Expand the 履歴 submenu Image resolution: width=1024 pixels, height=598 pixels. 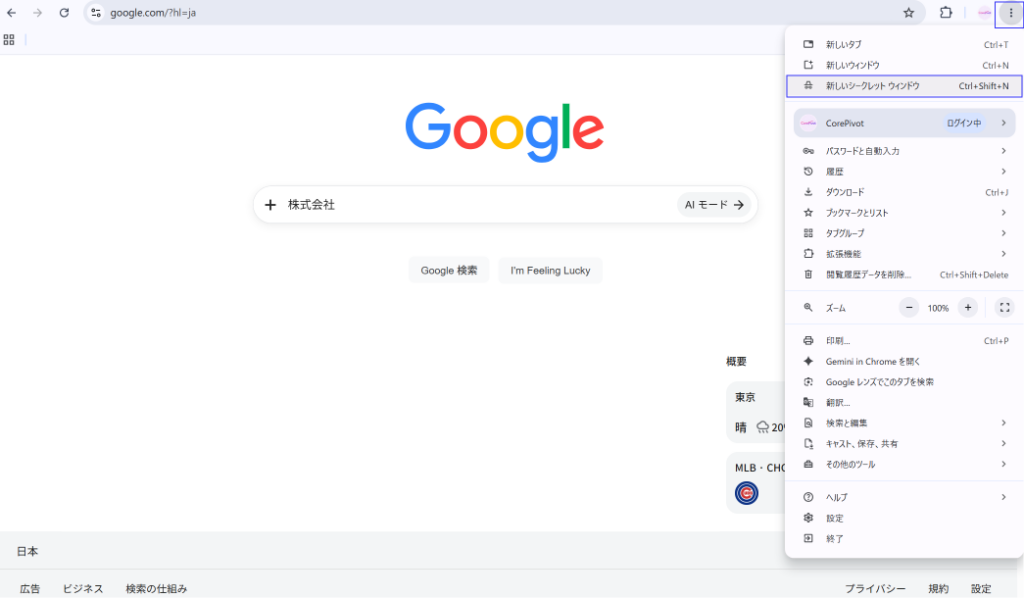click(904, 172)
